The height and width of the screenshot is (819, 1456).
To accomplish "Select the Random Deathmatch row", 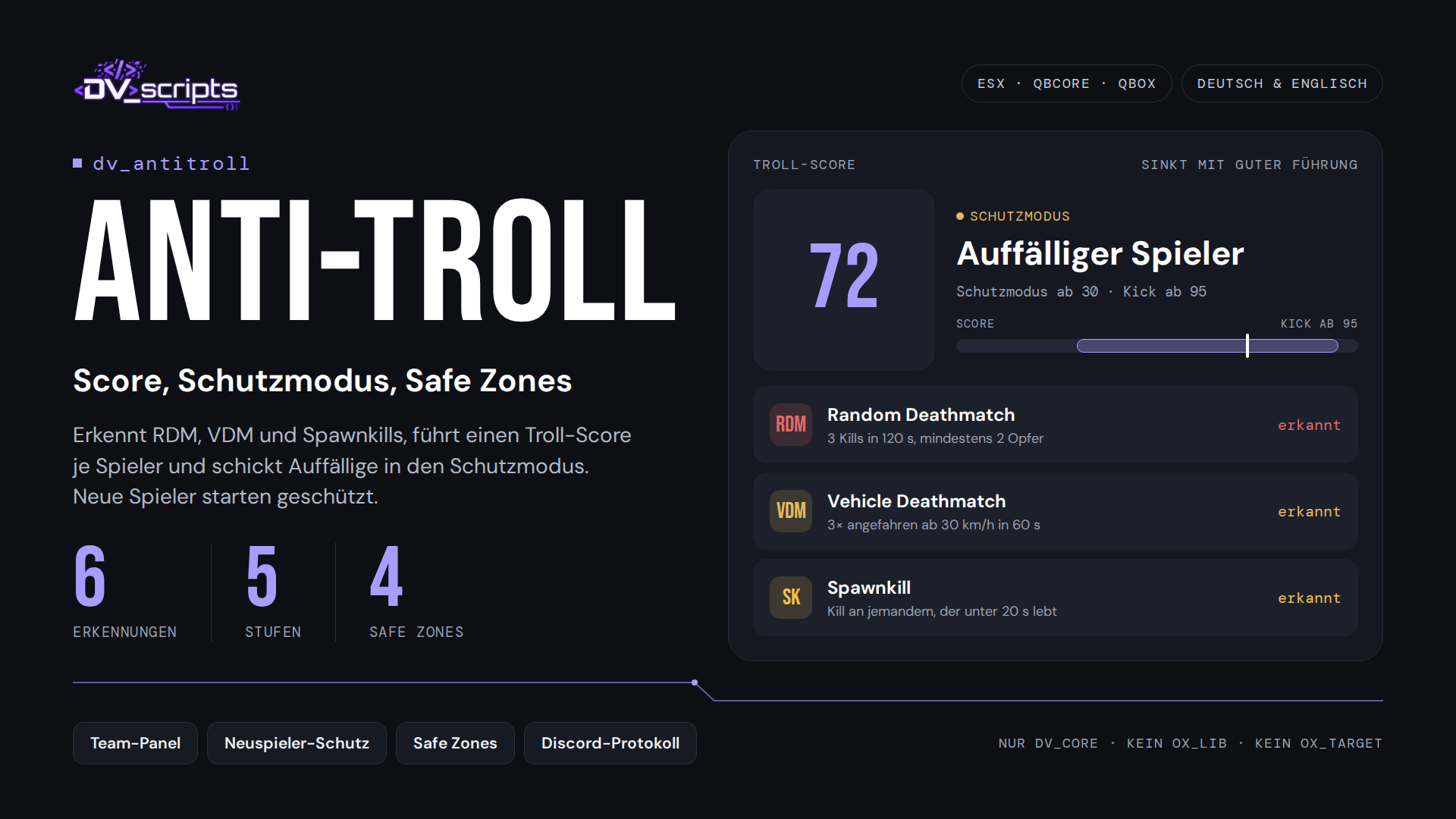I will tap(1056, 425).
